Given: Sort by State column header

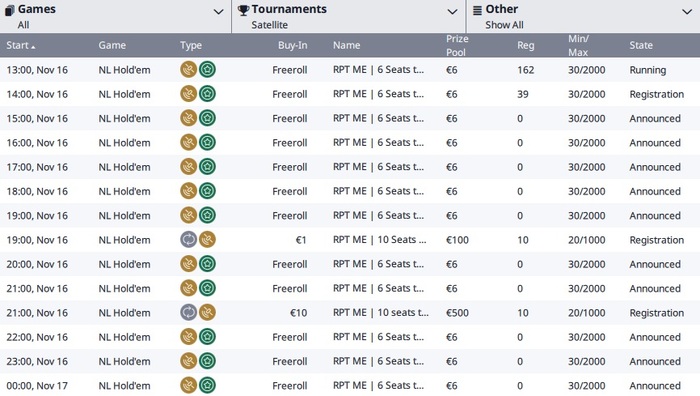Looking at the screenshot, I should point(641,45).
